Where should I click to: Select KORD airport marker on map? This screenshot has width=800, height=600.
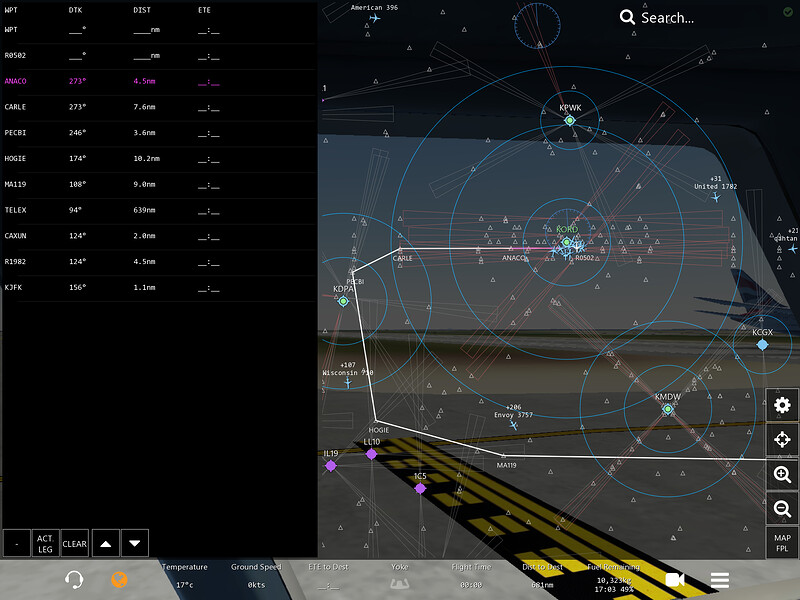coord(566,241)
